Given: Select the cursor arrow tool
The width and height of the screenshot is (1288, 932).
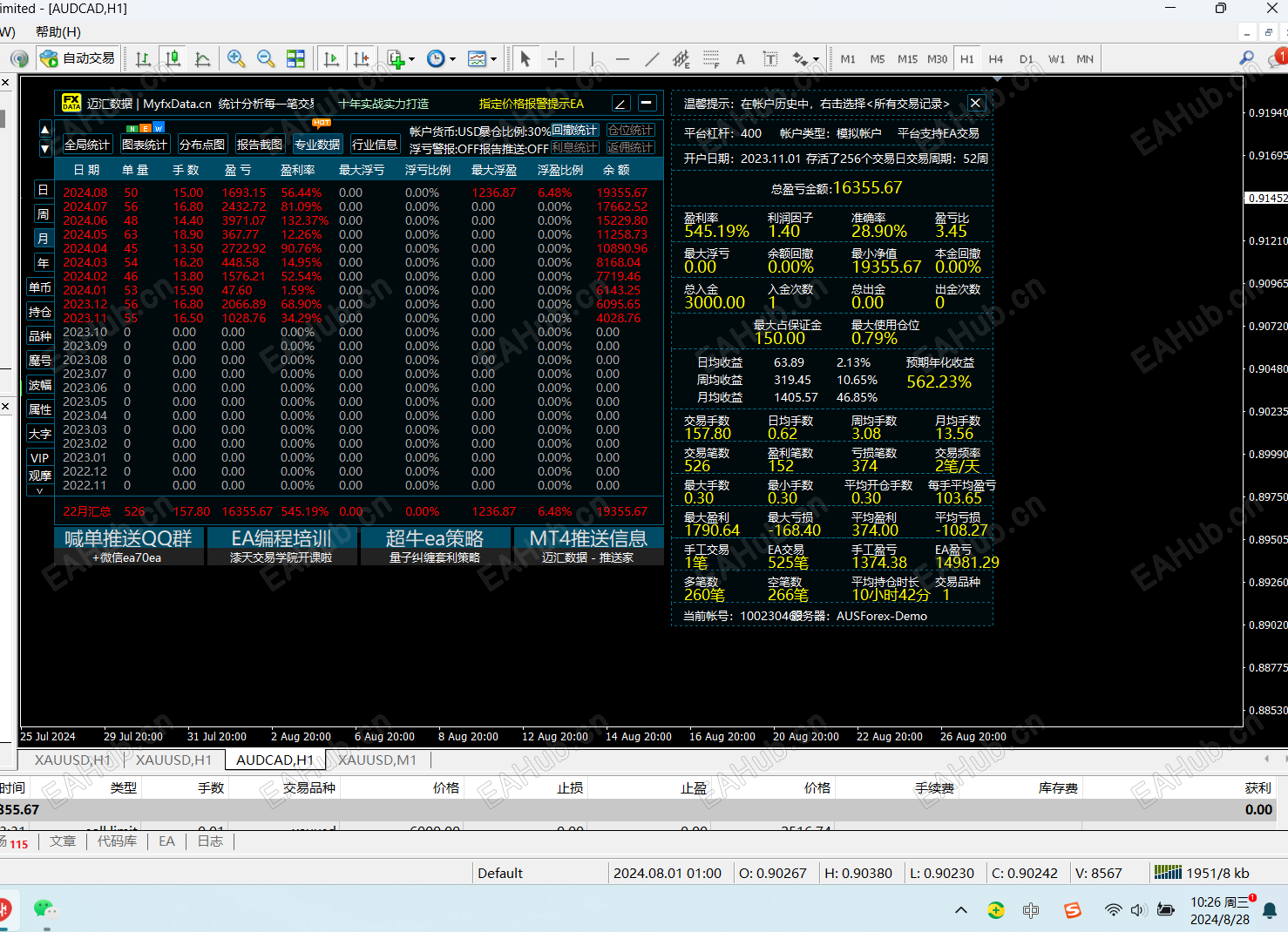Looking at the screenshot, I should (525, 58).
